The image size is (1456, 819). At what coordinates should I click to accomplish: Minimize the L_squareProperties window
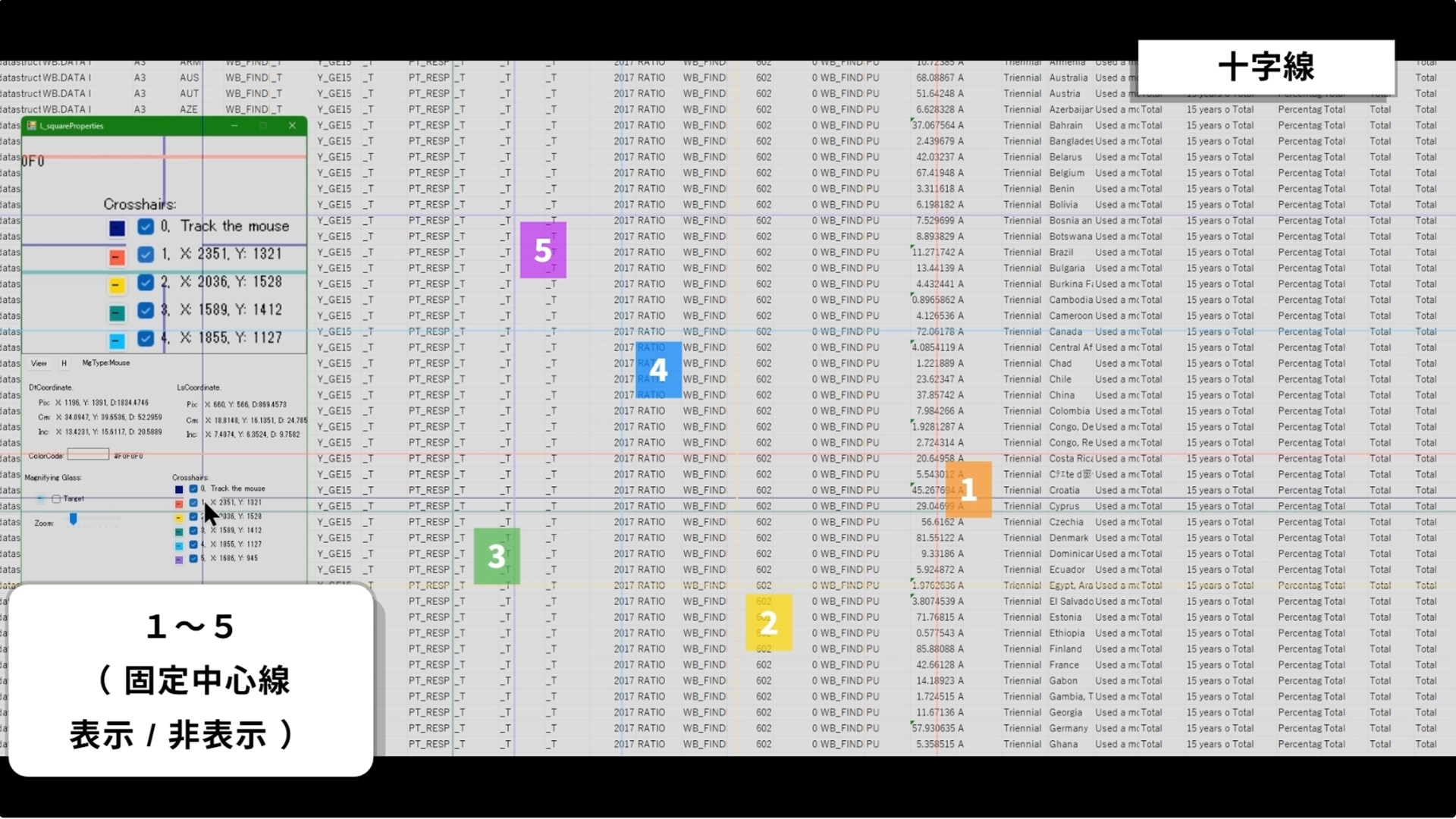click(x=234, y=126)
